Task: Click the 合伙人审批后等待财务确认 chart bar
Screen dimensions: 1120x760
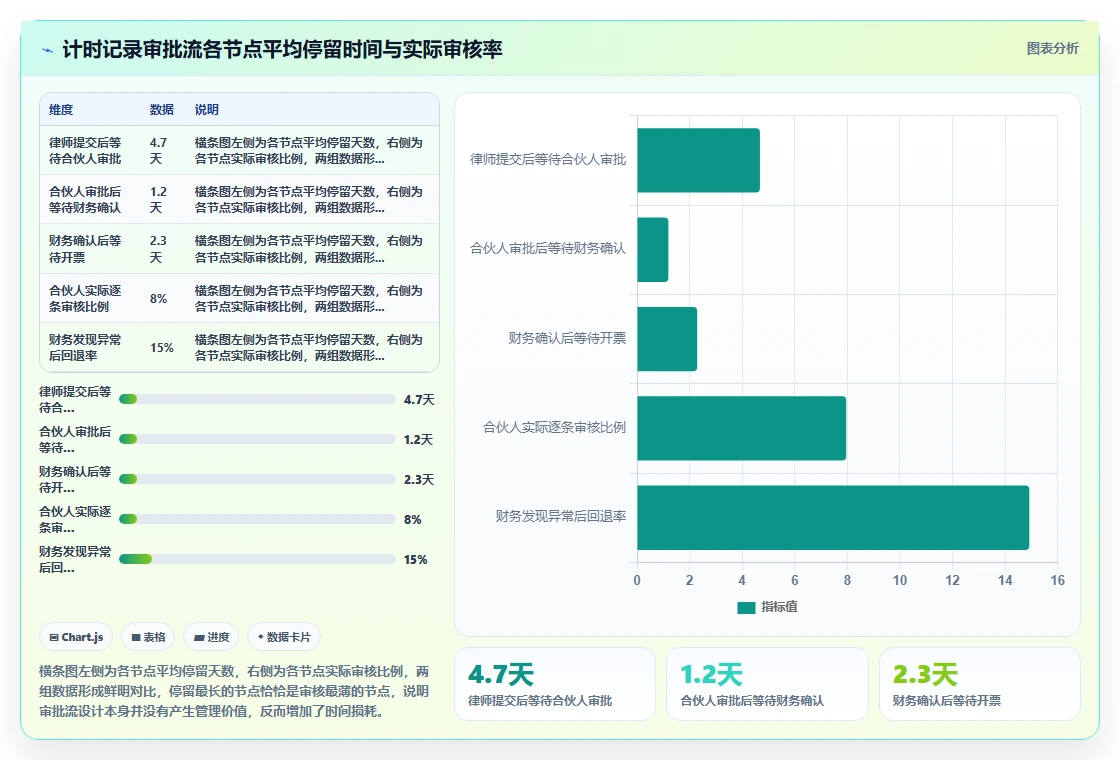Action: tap(653, 249)
